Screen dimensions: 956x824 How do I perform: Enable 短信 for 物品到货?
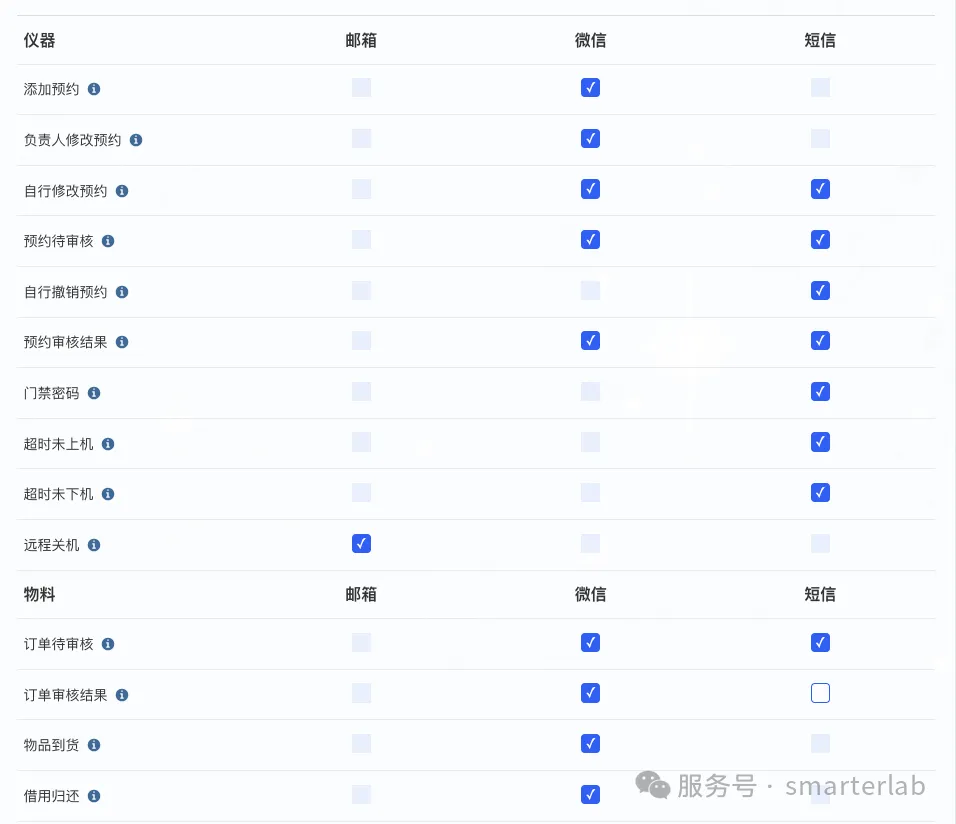click(x=820, y=743)
